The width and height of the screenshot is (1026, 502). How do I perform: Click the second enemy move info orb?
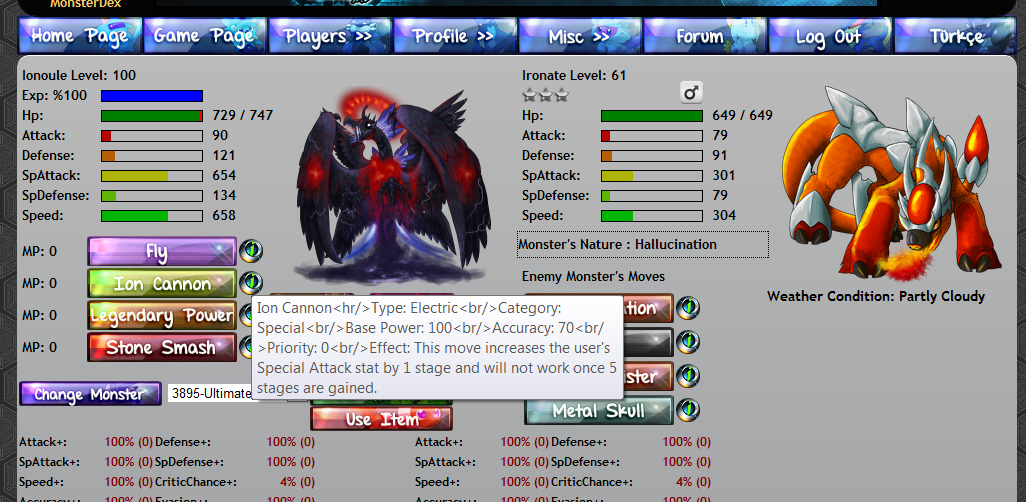688,342
